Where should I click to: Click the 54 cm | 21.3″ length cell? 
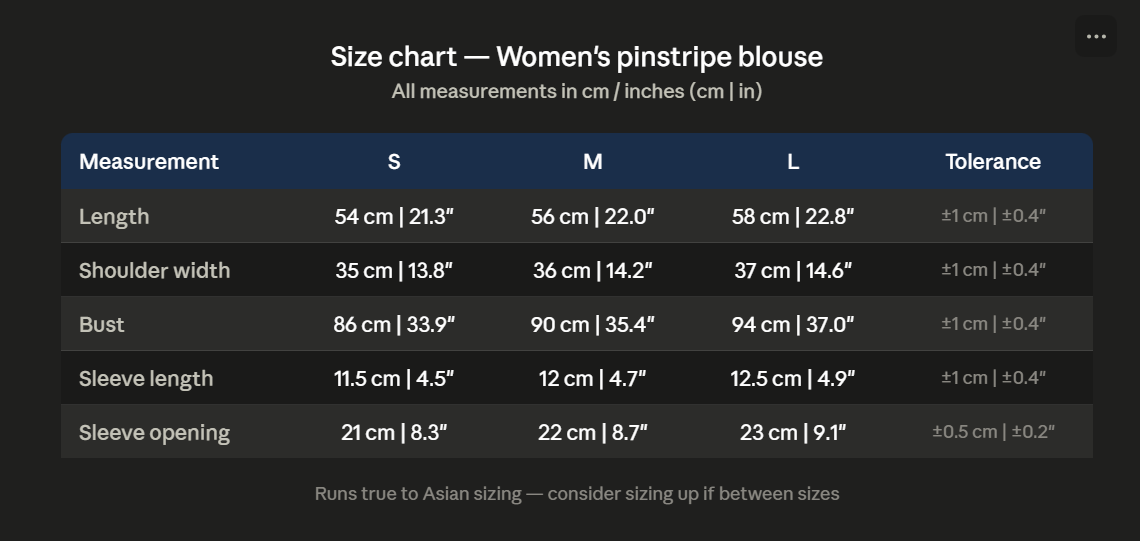[x=394, y=217]
